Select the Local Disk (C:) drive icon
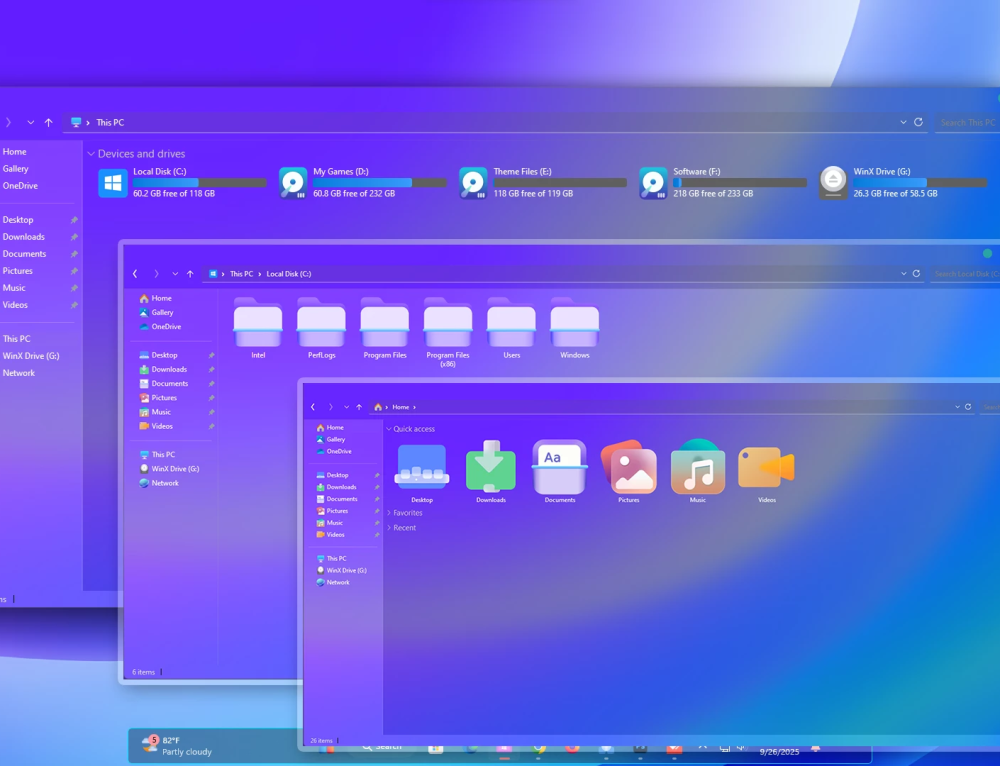Image resolution: width=1000 pixels, height=766 pixels. pos(111,183)
